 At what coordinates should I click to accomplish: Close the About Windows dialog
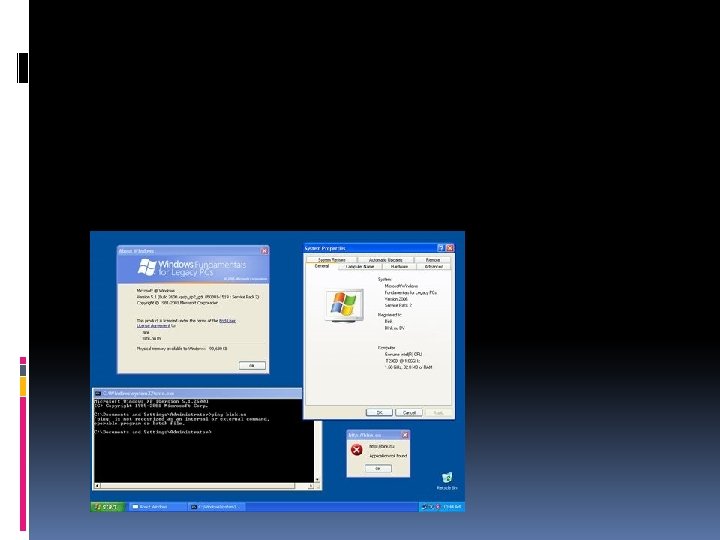point(264,251)
